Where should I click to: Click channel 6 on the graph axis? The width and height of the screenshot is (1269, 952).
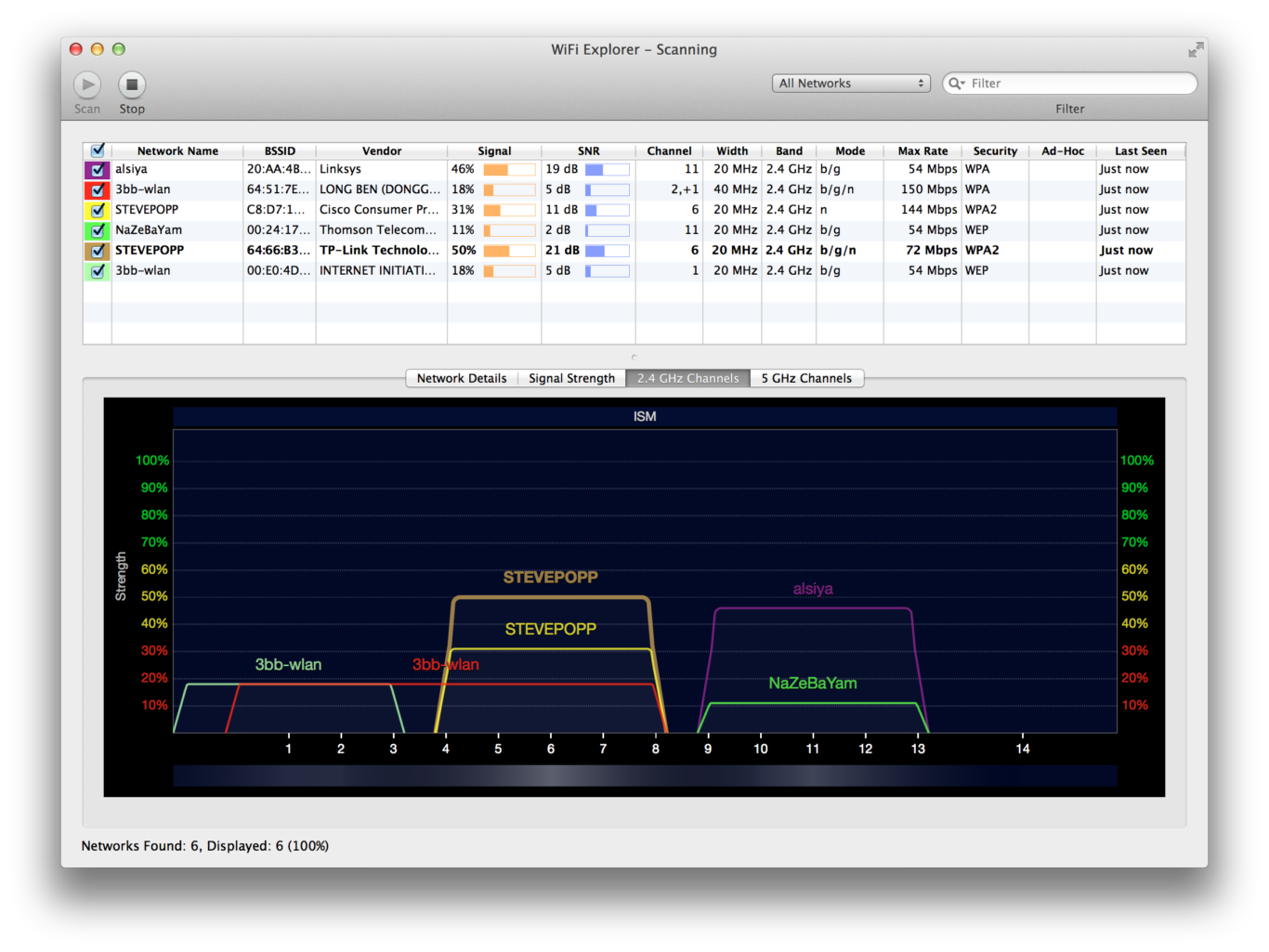551,749
